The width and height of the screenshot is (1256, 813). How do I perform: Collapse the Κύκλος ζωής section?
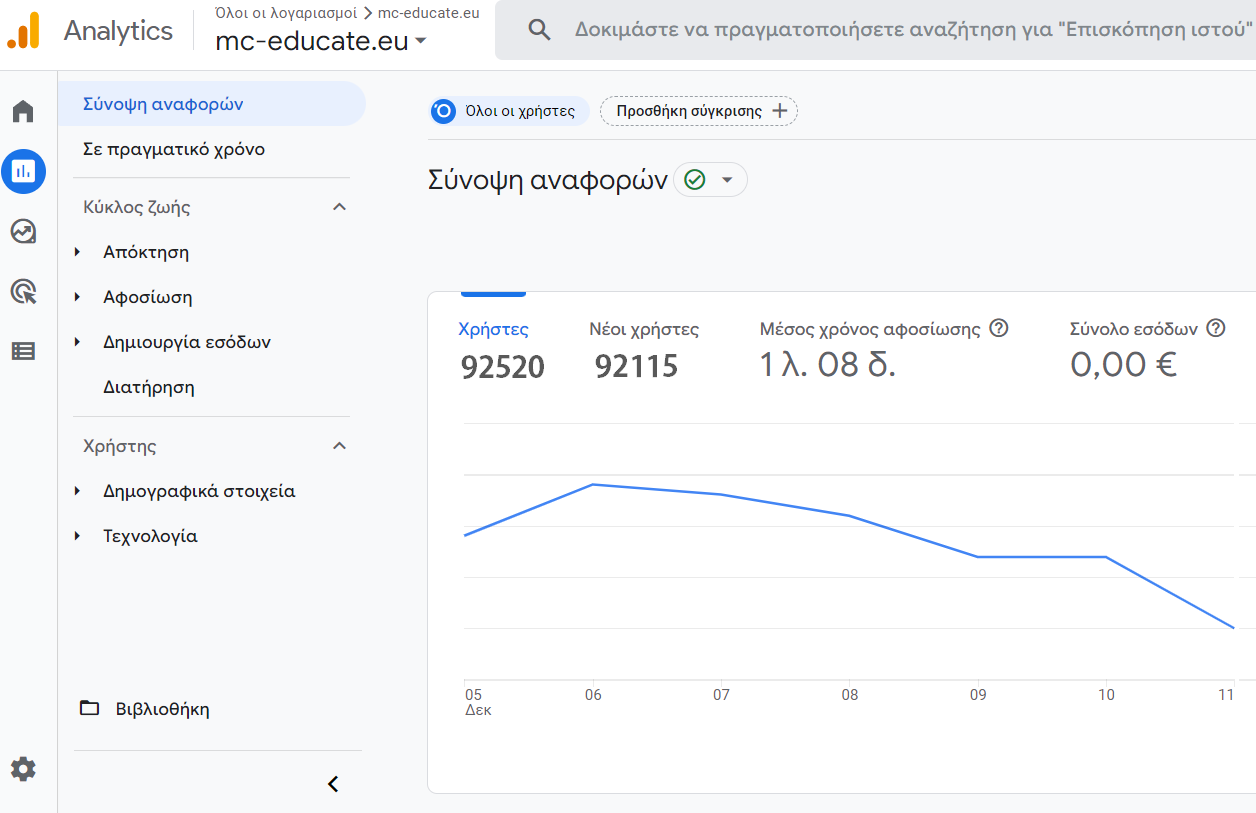pyautogui.click(x=339, y=206)
